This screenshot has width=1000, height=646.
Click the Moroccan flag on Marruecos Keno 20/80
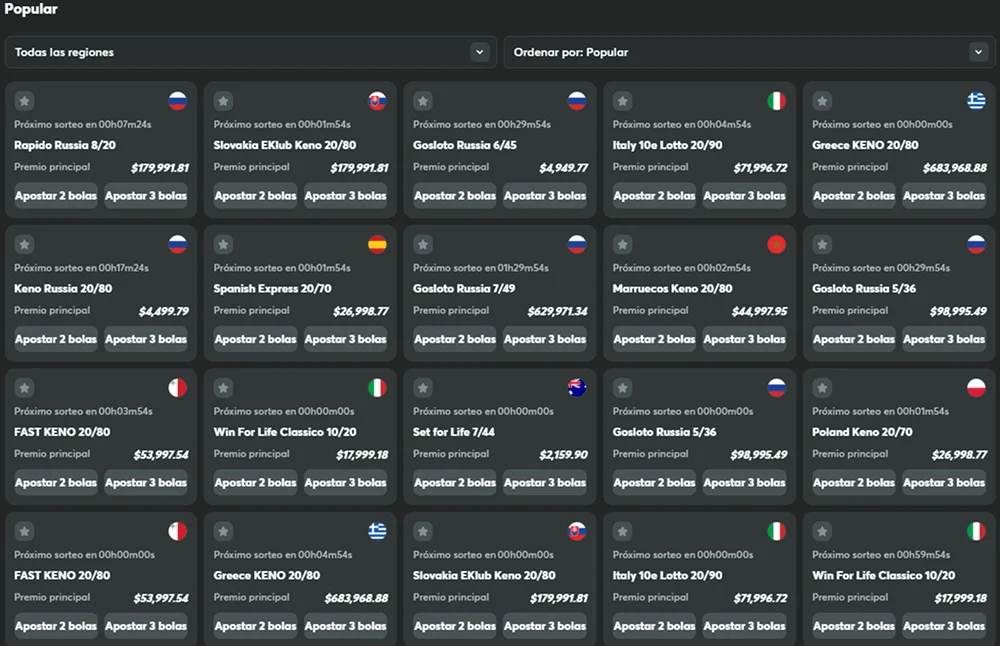(777, 244)
